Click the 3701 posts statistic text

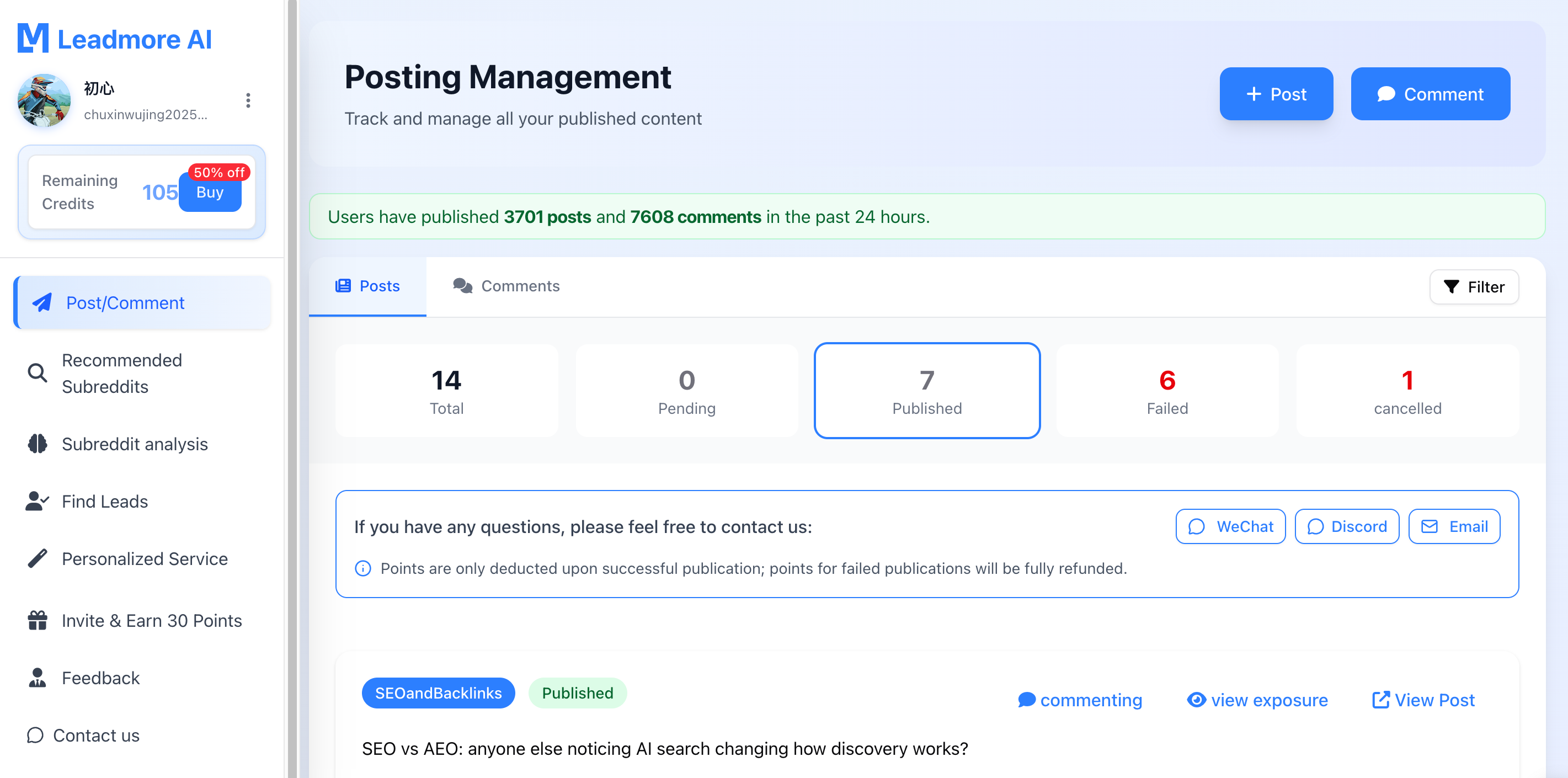click(547, 217)
